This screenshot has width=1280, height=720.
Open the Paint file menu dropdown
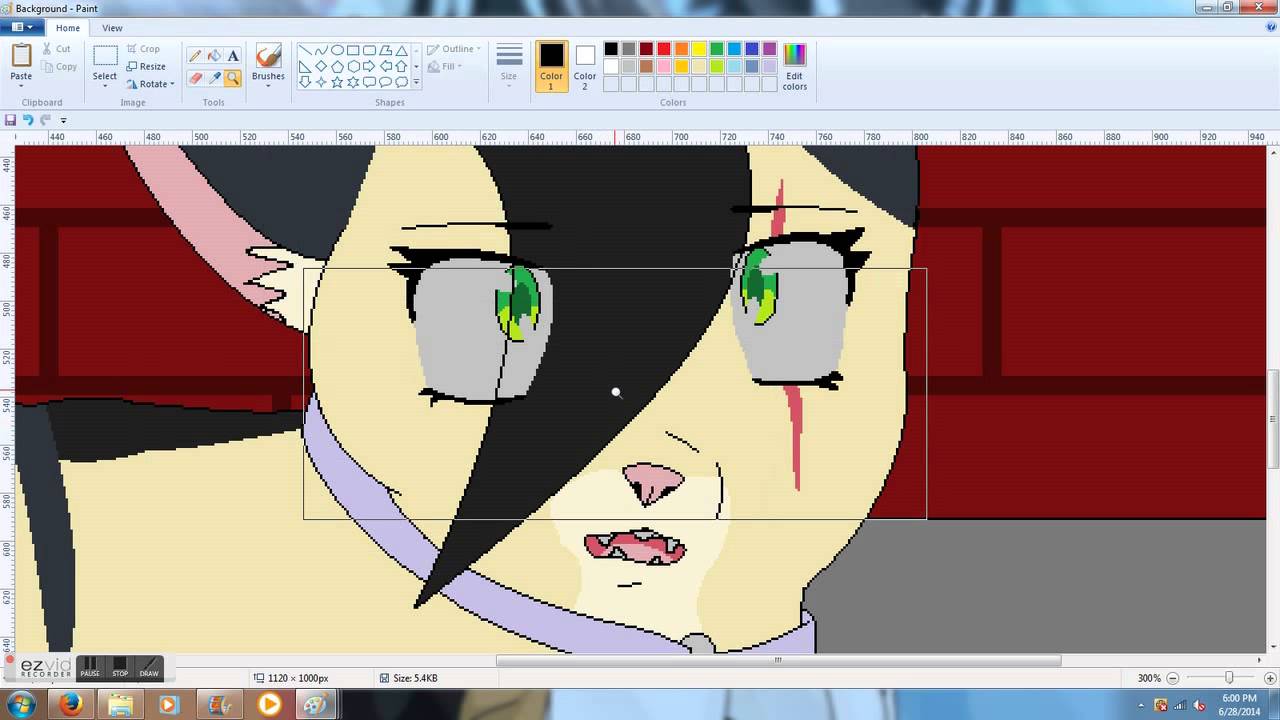(x=20, y=28)
